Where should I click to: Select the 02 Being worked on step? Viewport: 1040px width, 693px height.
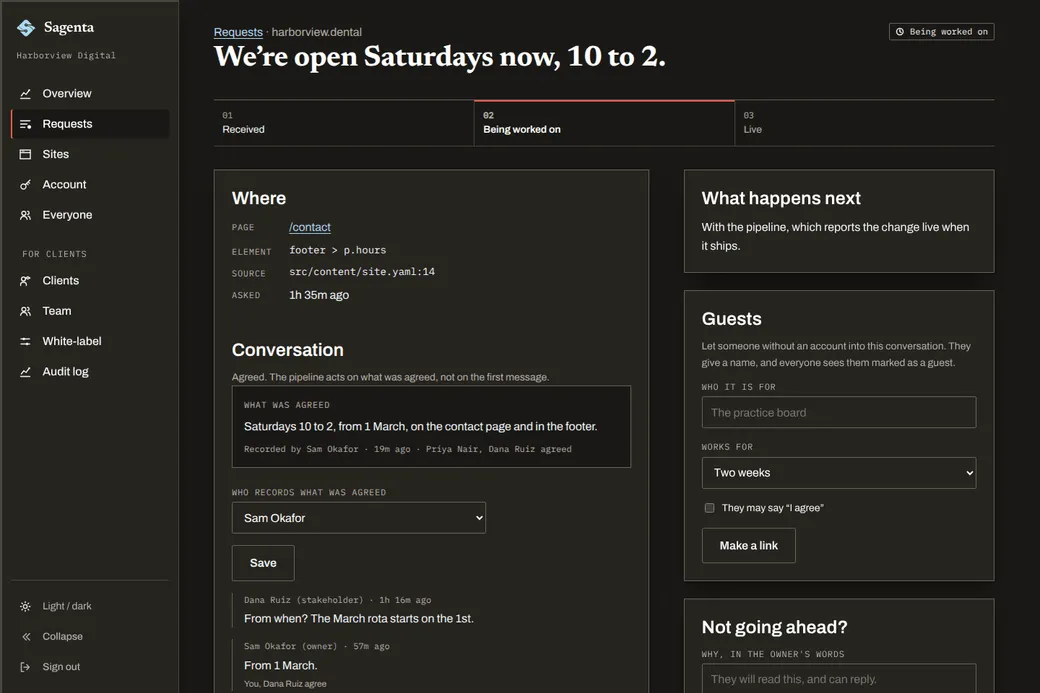[x=604, y=123]
